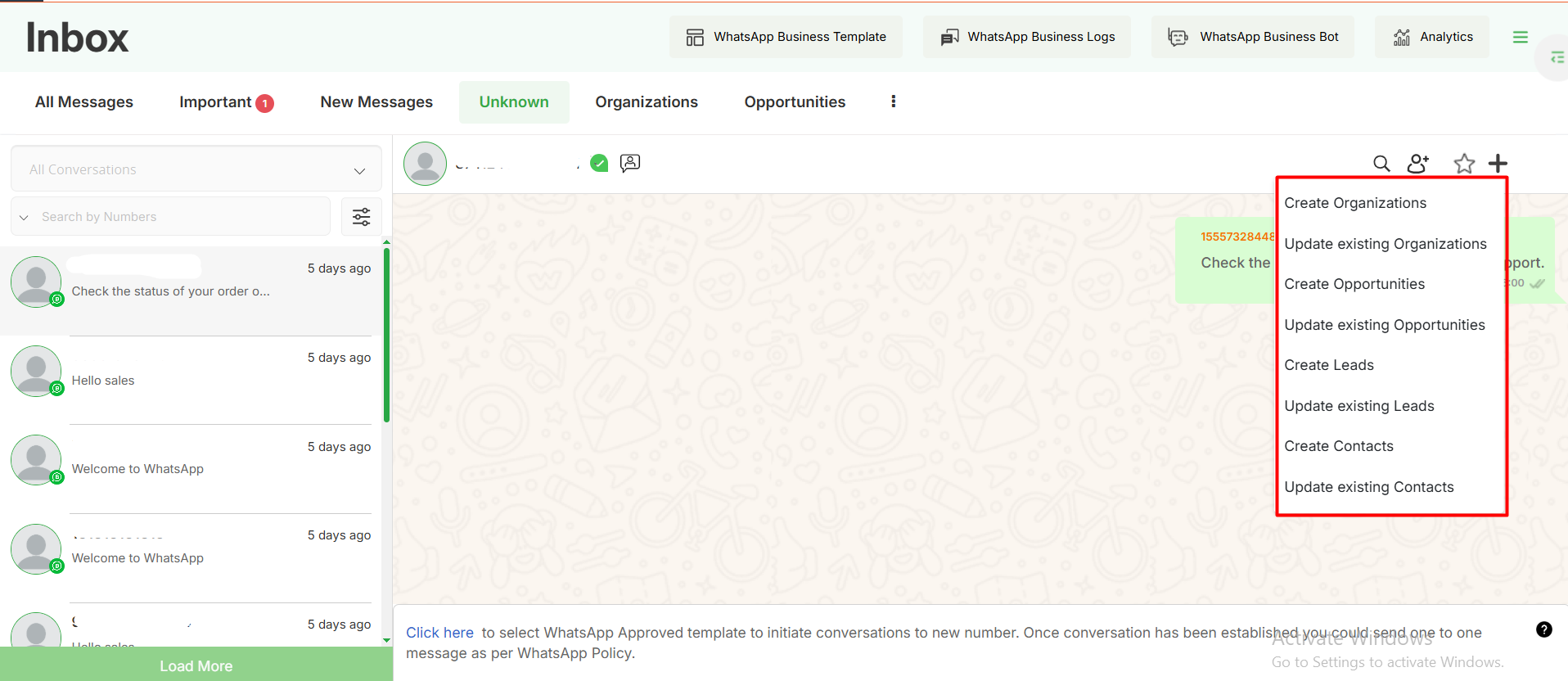Mark conversation with the star icon

pyautogui.click(x=1464, y=164)
